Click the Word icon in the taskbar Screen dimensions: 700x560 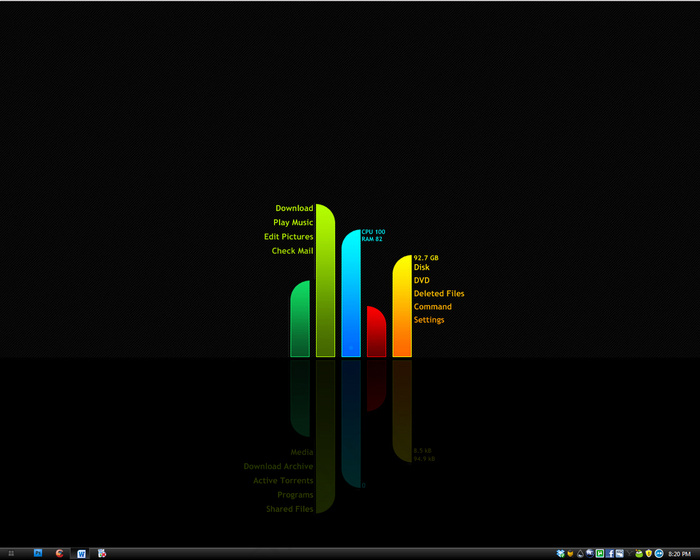pyautogui.click(x=81, y=554)
